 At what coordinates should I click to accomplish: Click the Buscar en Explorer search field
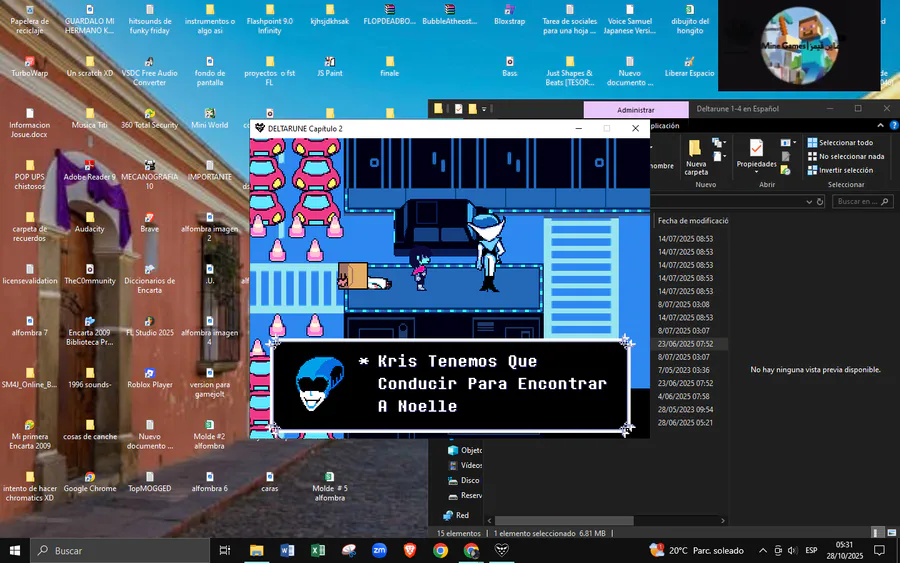pyautogui.click(x=863, y=201)
